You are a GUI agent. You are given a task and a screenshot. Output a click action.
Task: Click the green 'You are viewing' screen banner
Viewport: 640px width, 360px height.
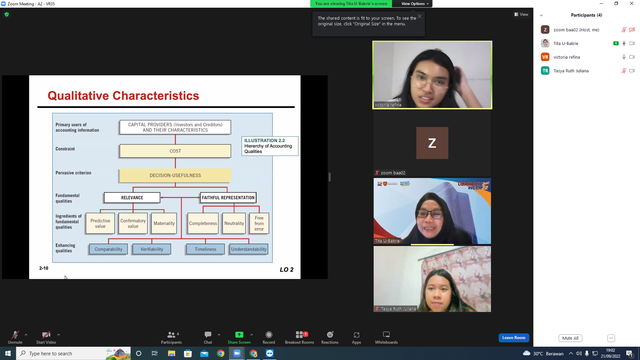pos(351,4)
